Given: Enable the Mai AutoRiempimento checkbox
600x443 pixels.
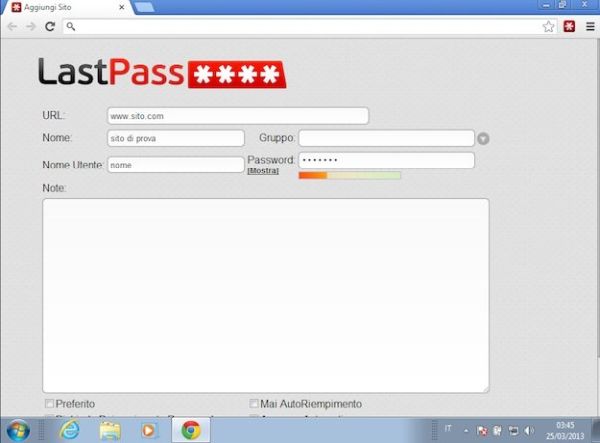Looking at the screenshot, I should pyautogui.click(x=254, y=404).
